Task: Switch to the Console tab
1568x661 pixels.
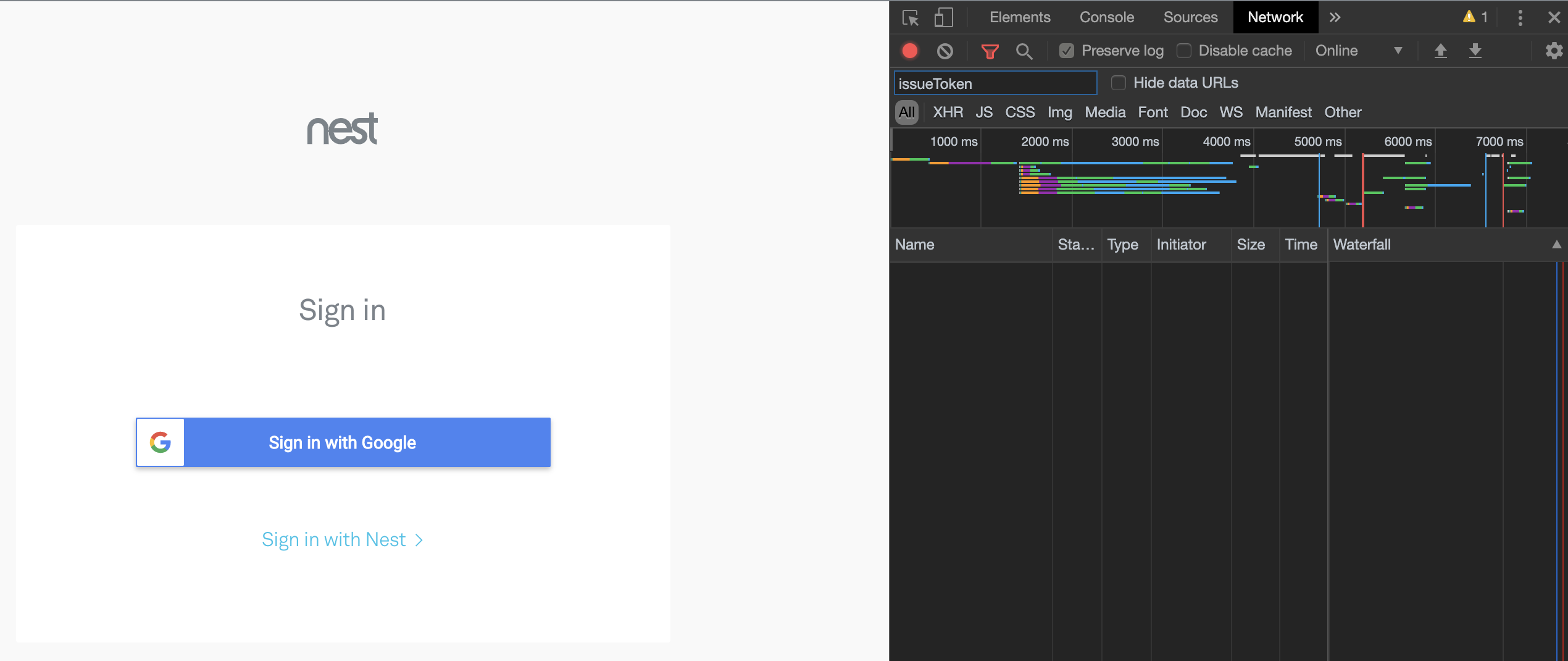Action: click(x=1107, y=17)
